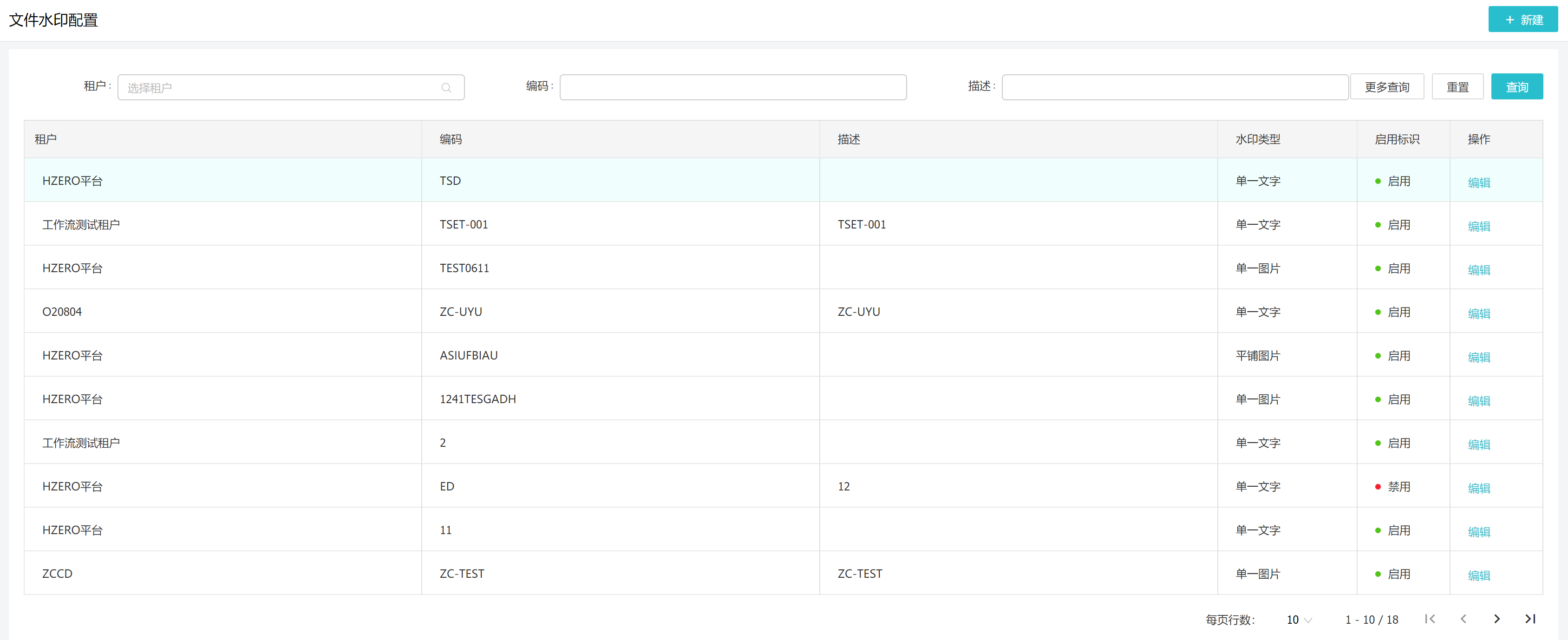Screen dimensions: 1568x640
Task: Edit the ED row
Action: point(1478,489)
